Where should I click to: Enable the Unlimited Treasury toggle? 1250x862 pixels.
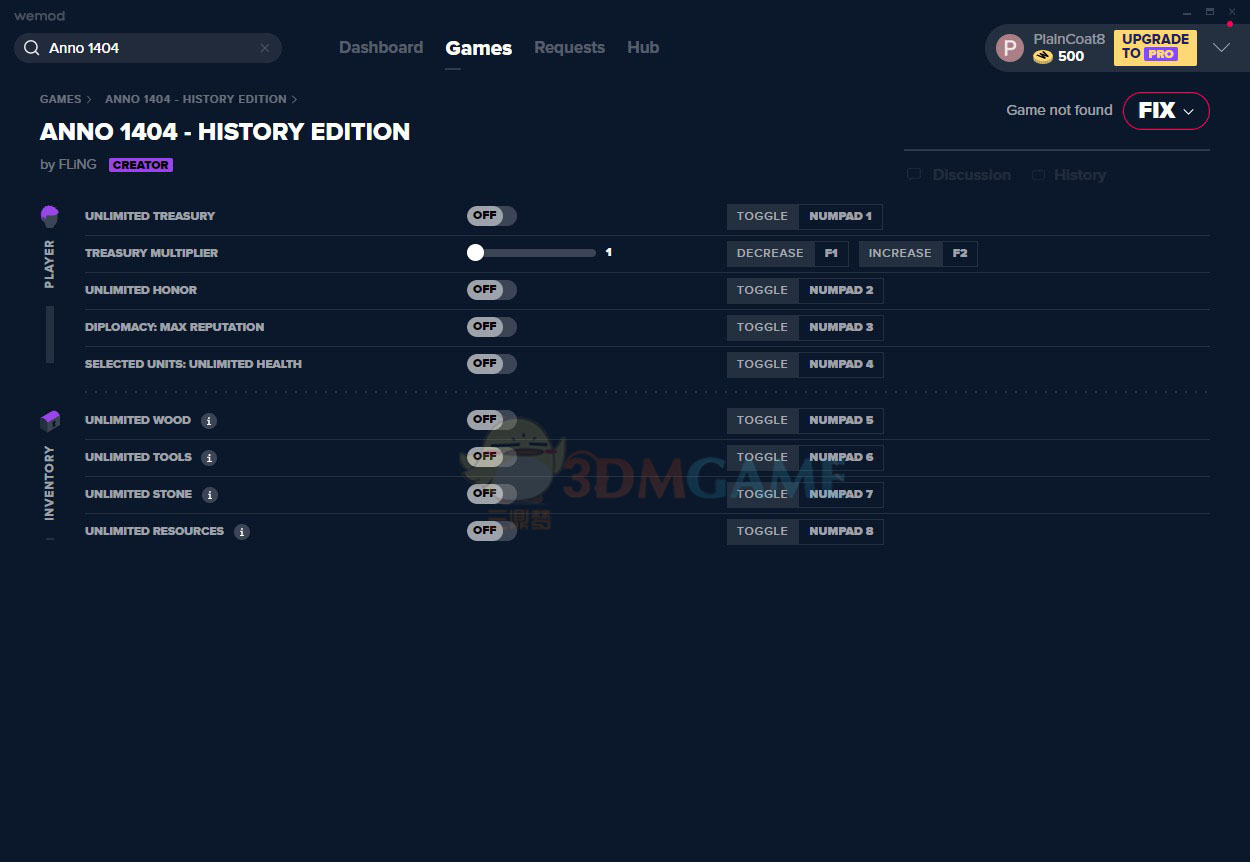pyautogui.click(x=491, y=216)
